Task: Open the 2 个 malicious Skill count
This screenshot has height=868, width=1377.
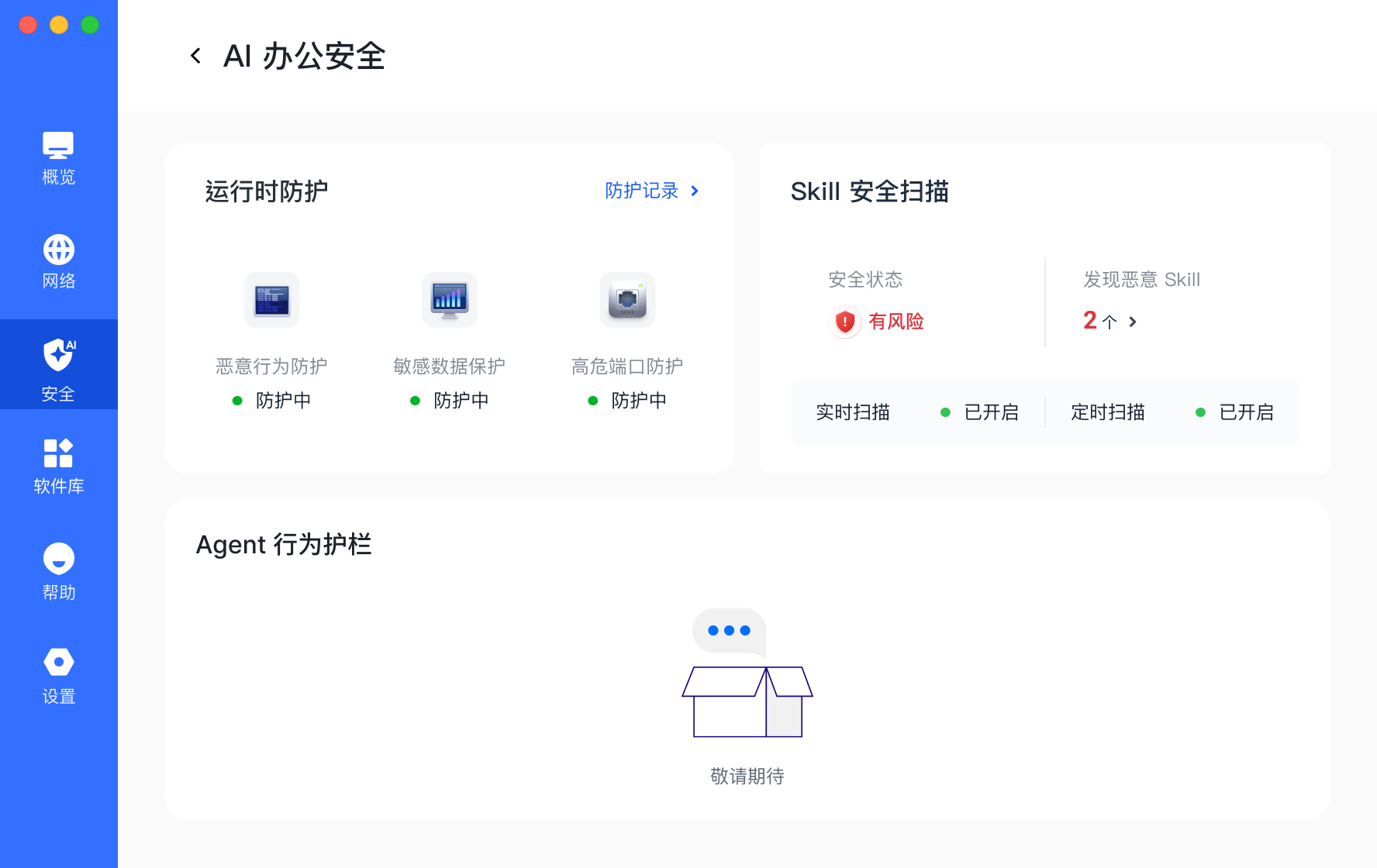Action: click(1099, 321)
